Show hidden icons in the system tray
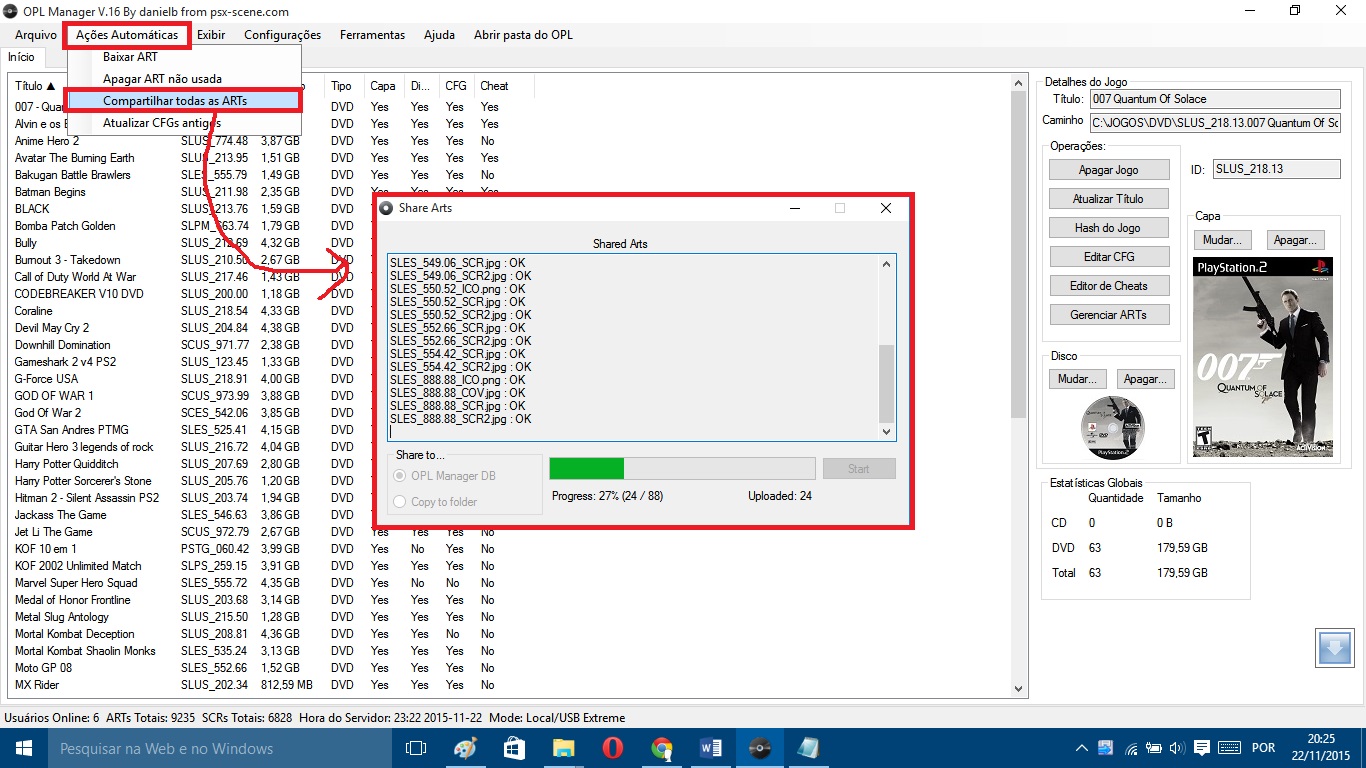The image size is (1366, 768). tap(1083, 748)
